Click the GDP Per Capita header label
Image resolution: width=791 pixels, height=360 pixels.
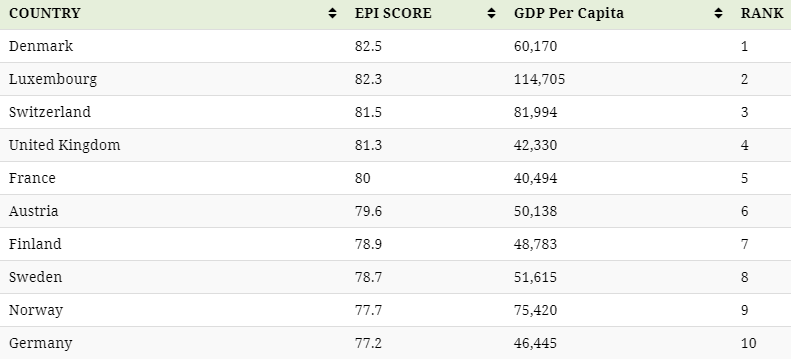(569, 13)
